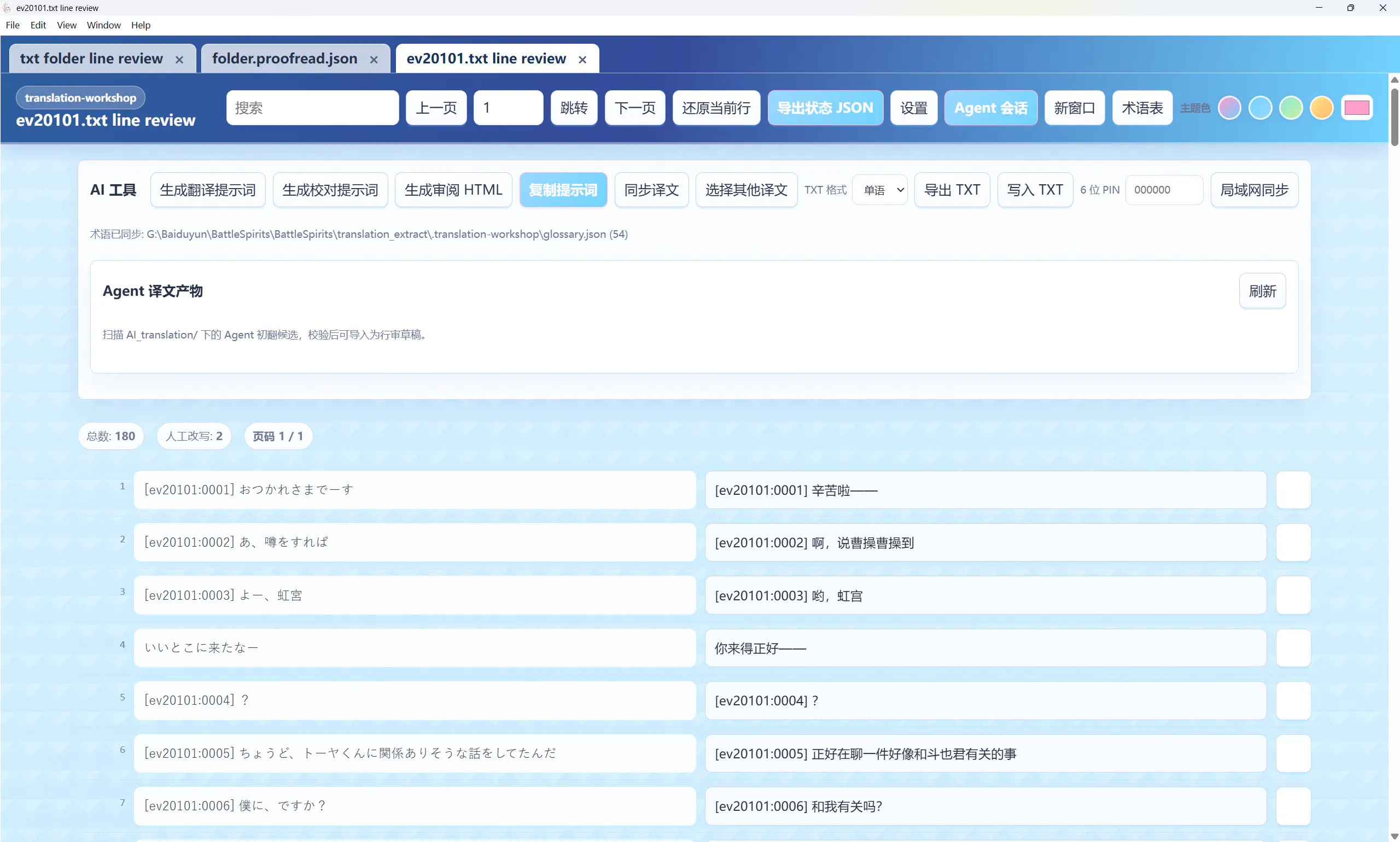Click the blank button beside 哟，虹宫

coord(1293,595)
